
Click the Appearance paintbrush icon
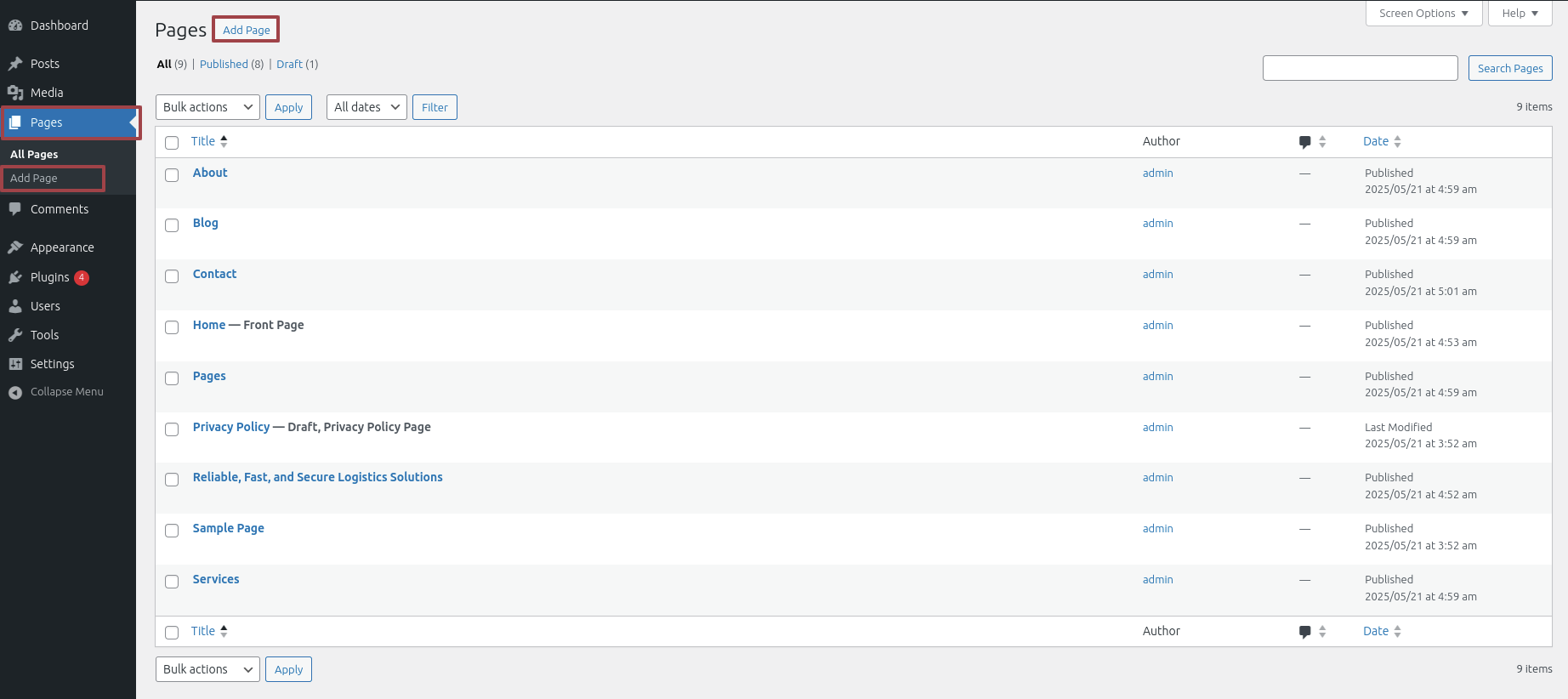click(15, 247)
